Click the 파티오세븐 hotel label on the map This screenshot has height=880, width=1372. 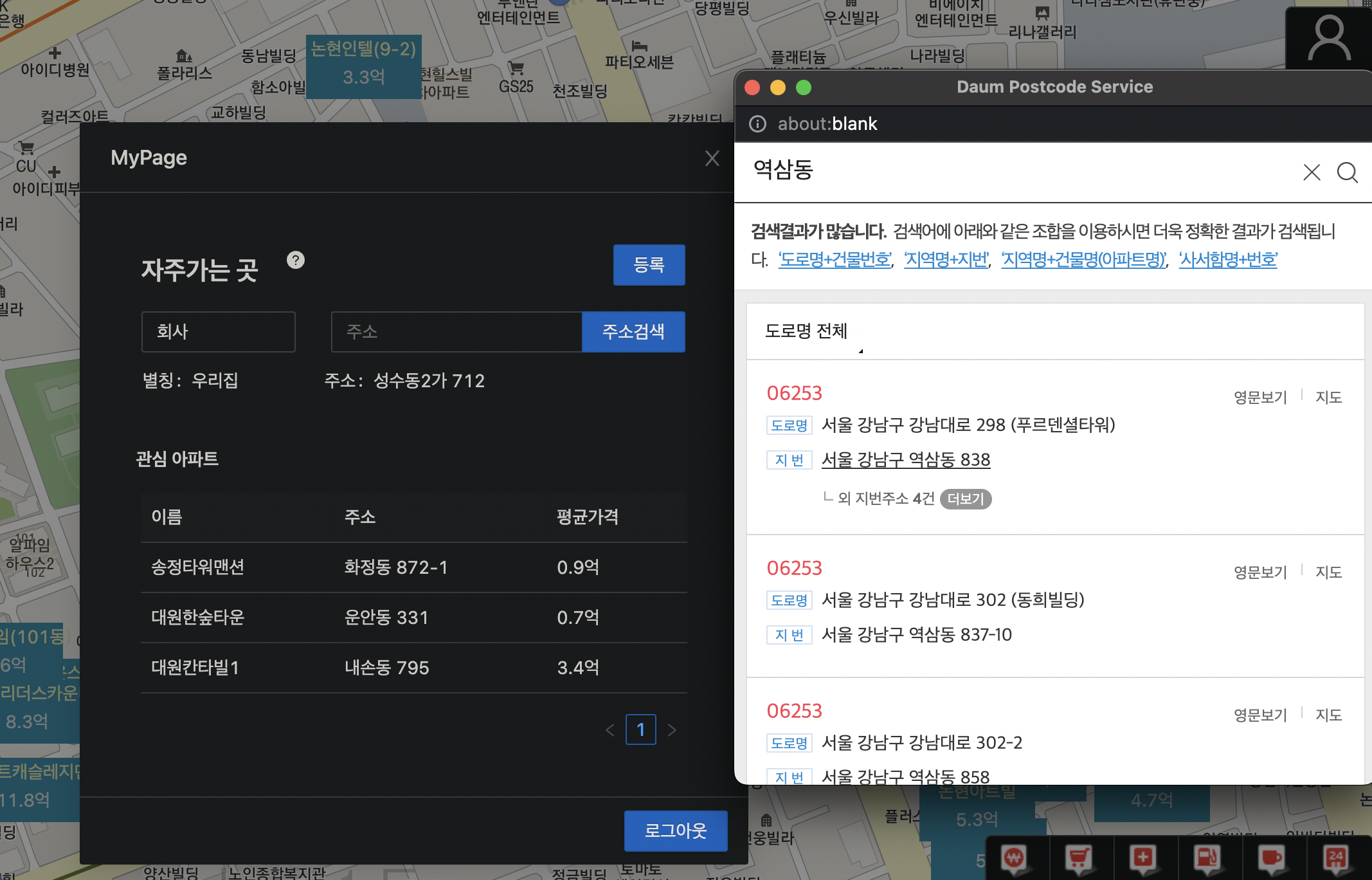639,56
